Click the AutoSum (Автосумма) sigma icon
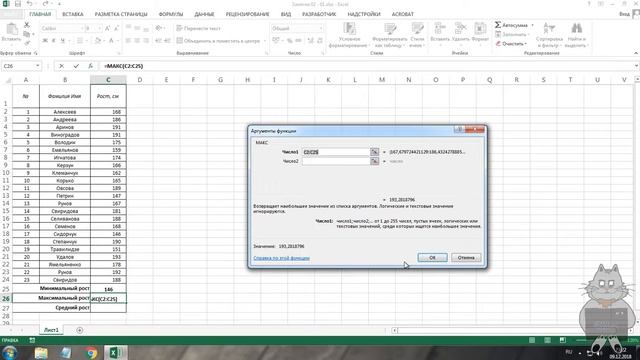The width and height of the screenshot is (640, 360). pos(498,25)
